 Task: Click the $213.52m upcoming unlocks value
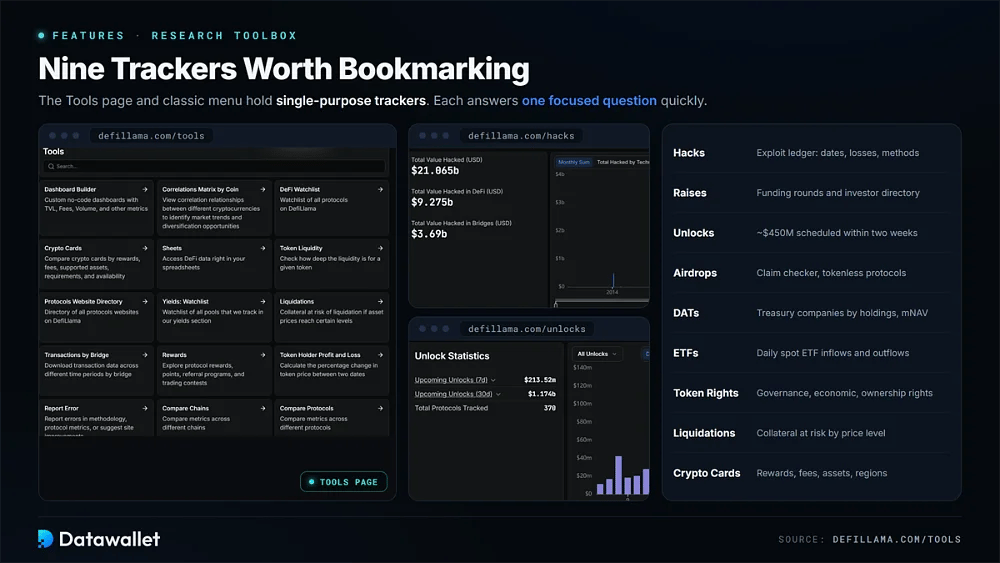540,380
